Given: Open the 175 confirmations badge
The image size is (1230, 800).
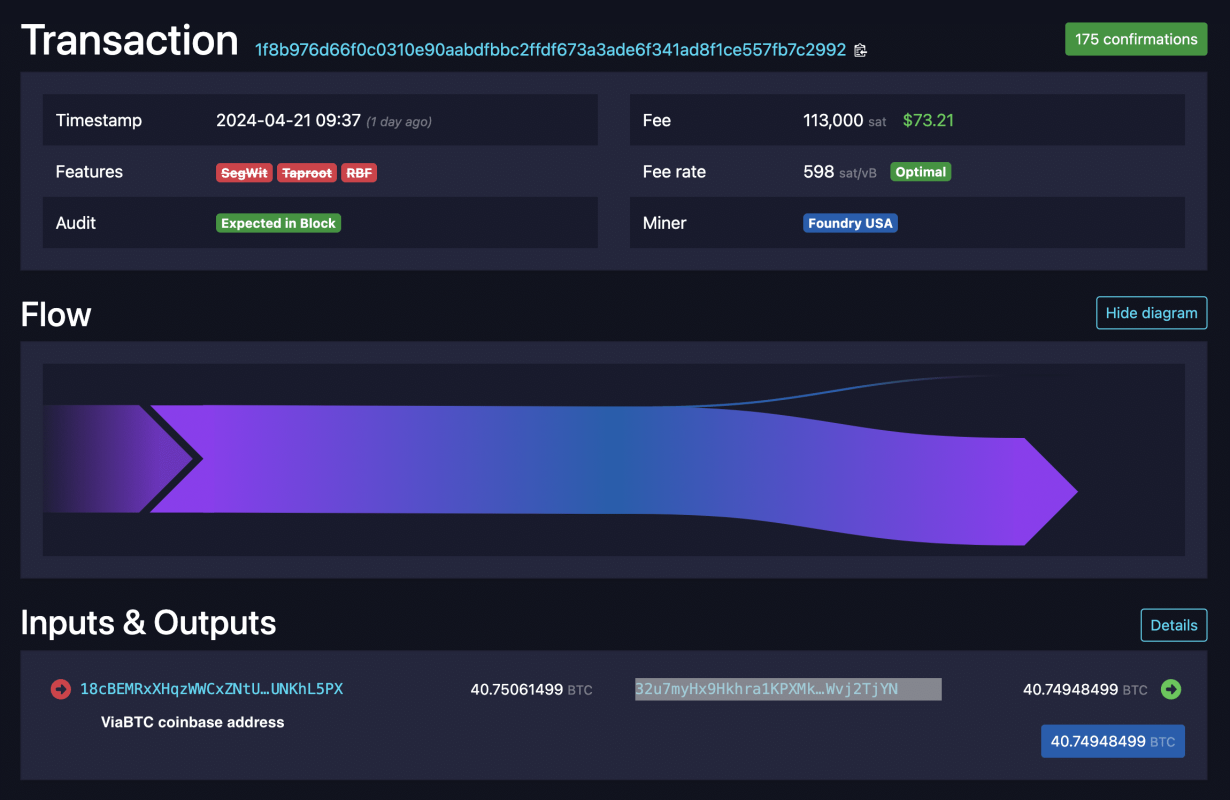Looking at the screenshot, I should [x=1136, y=38].
